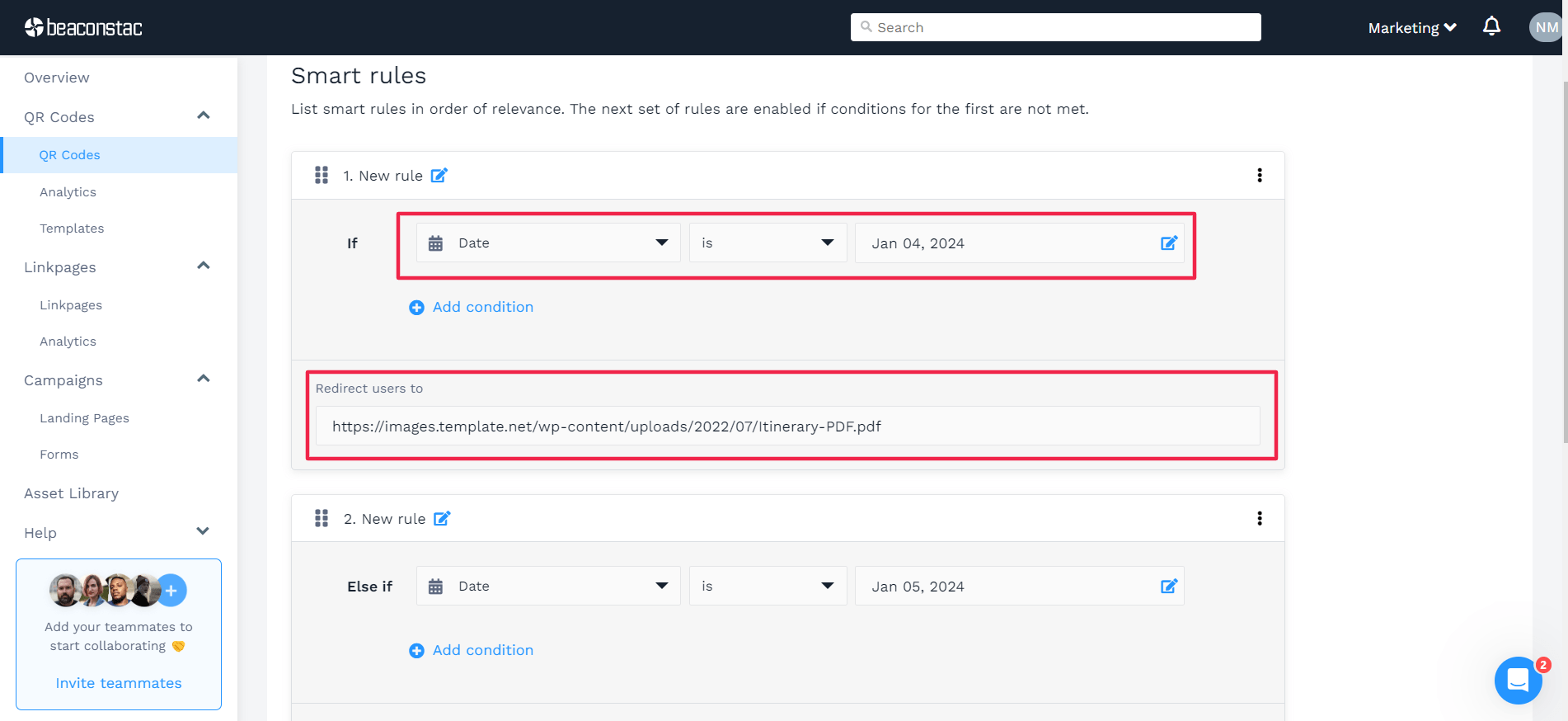Click the notification bell icon
The image size is (1568, 721).
pos(1491,26)
